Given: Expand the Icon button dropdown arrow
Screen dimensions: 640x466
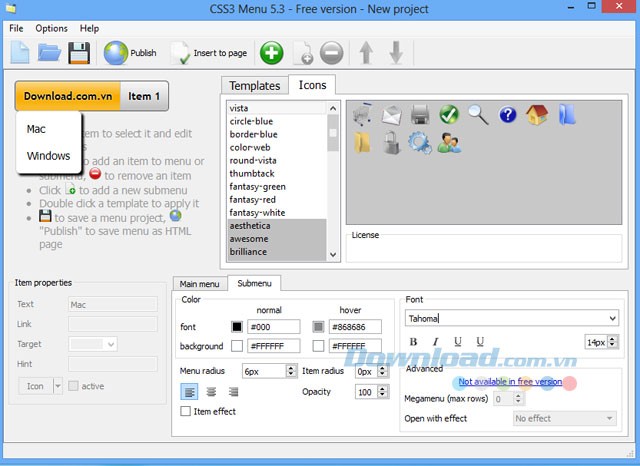Looking at the screenshot, I should click(x=58, y=386).
